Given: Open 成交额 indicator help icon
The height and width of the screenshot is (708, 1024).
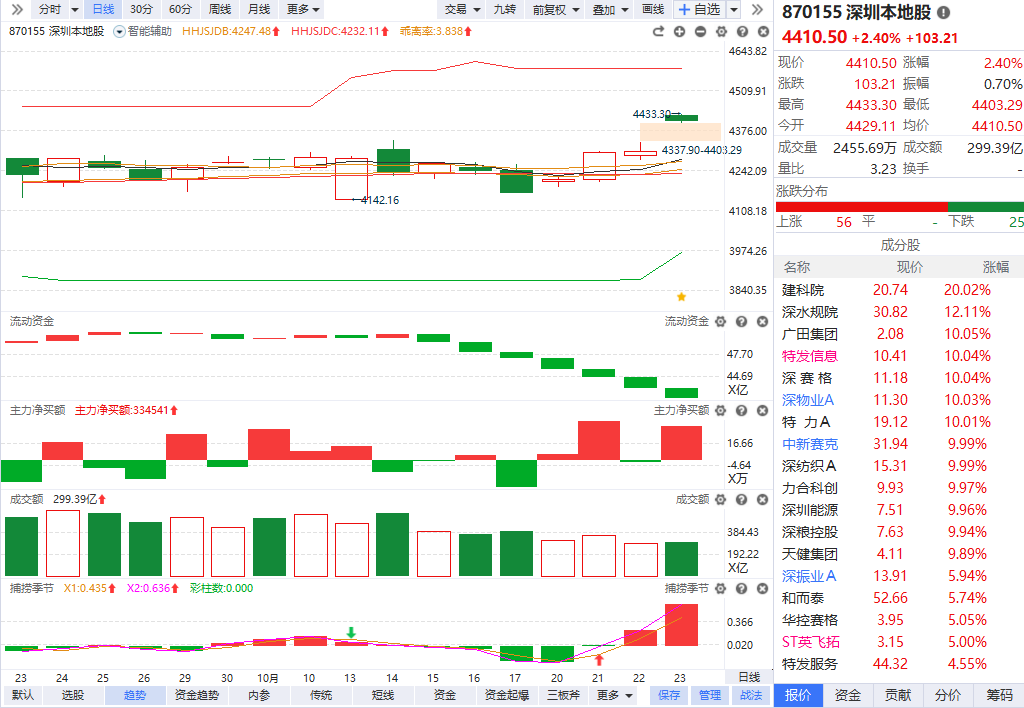Looking at the screenshot, I should pyautogui.click(x=741, y=500).
